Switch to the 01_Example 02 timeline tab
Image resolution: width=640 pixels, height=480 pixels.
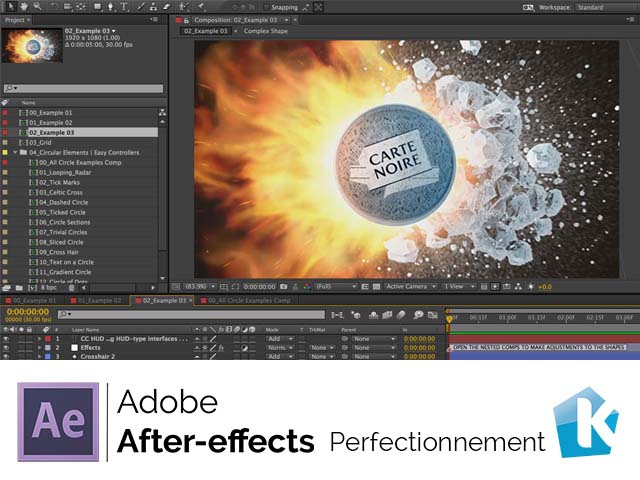(99, 300)
